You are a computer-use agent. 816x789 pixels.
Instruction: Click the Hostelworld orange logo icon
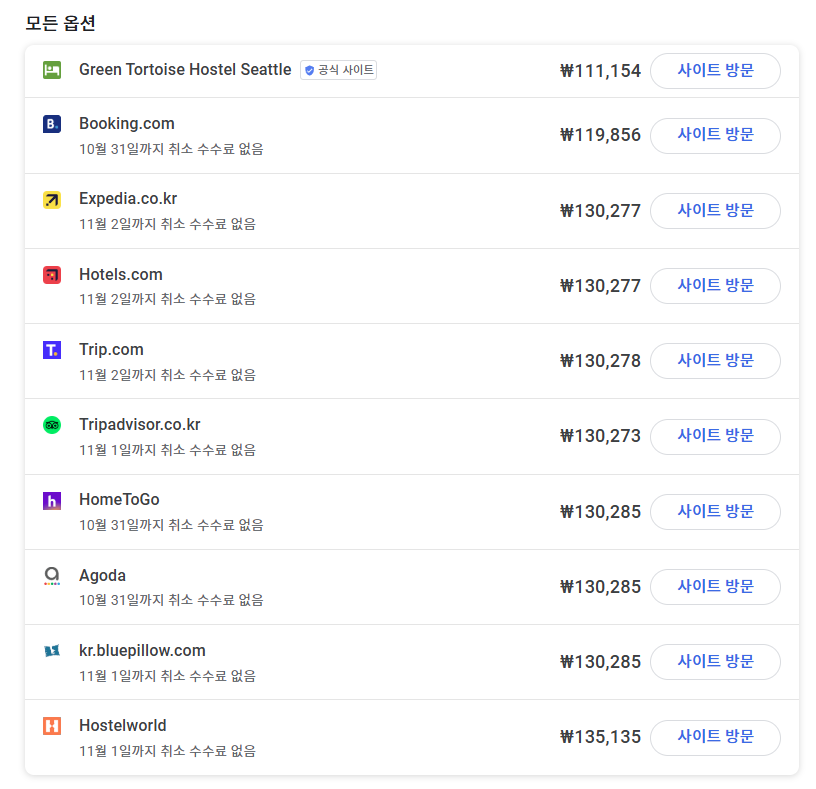[x=52, y=726]
